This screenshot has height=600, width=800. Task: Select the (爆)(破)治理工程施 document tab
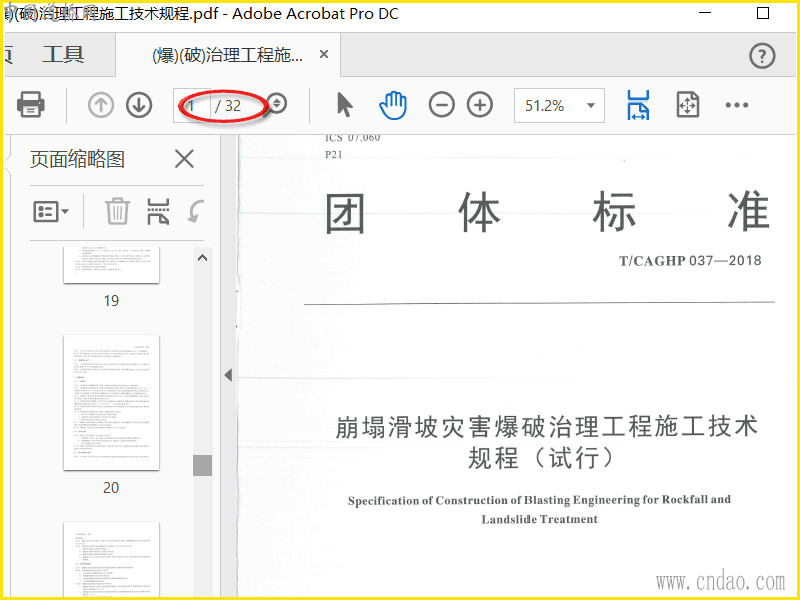pos(228,55)
